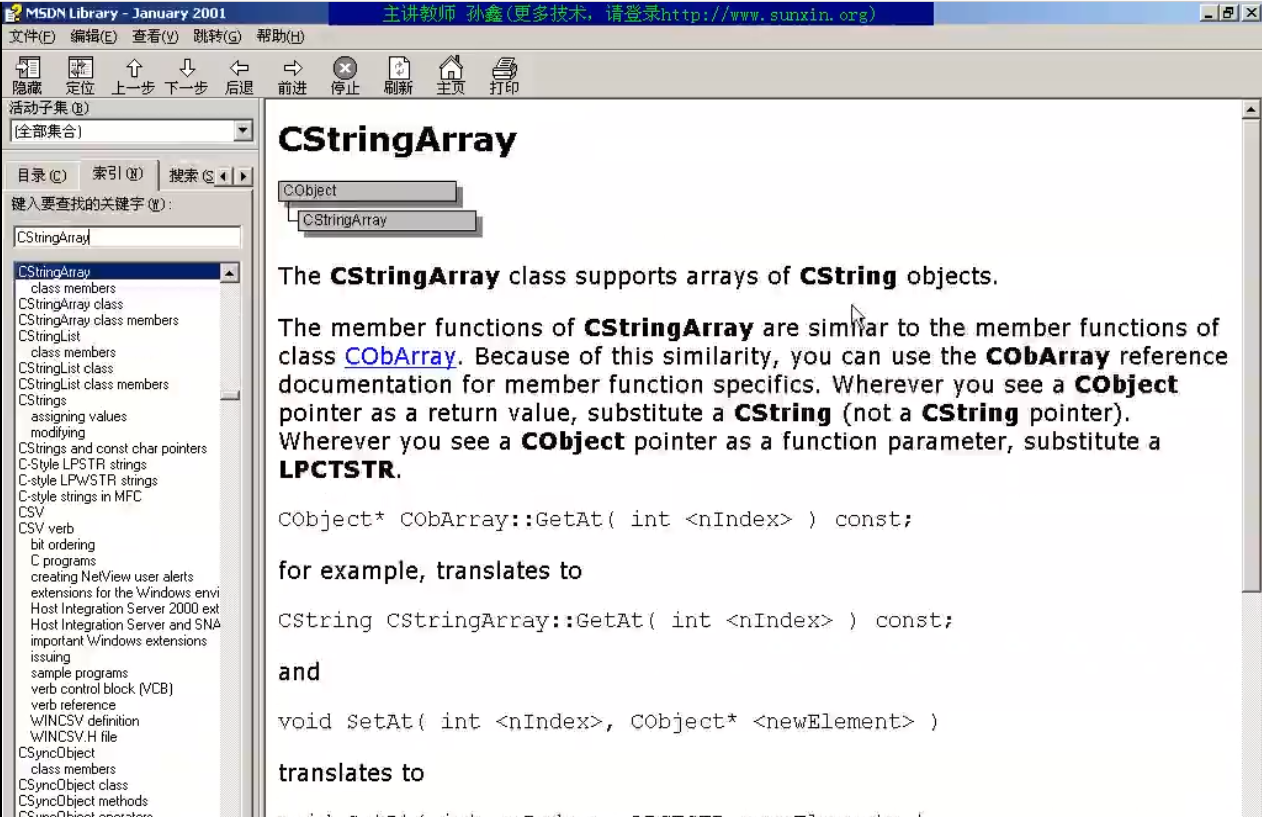Image resolution: width=1262 pixels, height=817 pixels.
Task: Select 'CSyncObject' index entry
Action: click(x=56, y=753)
